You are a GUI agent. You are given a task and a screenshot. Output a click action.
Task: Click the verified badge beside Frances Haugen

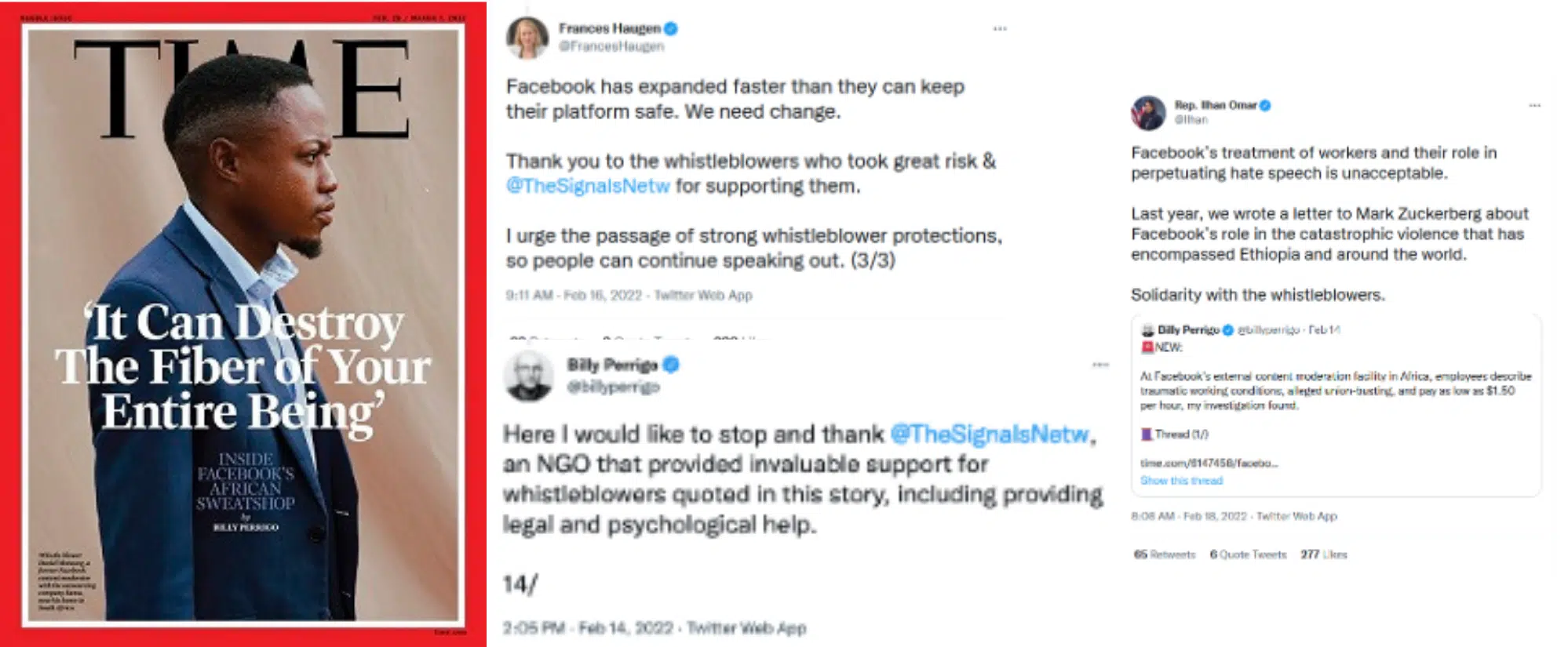coord(671,28)
